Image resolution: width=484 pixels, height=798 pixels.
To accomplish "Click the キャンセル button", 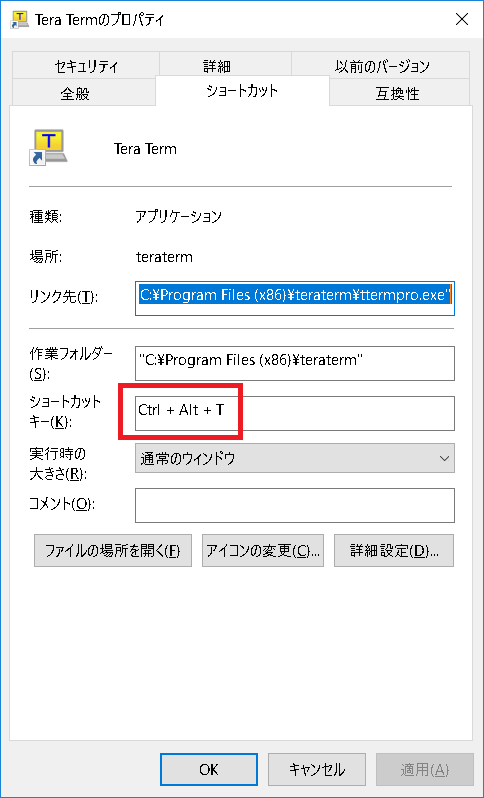I will pyautogui.click(x=317, y=770).
